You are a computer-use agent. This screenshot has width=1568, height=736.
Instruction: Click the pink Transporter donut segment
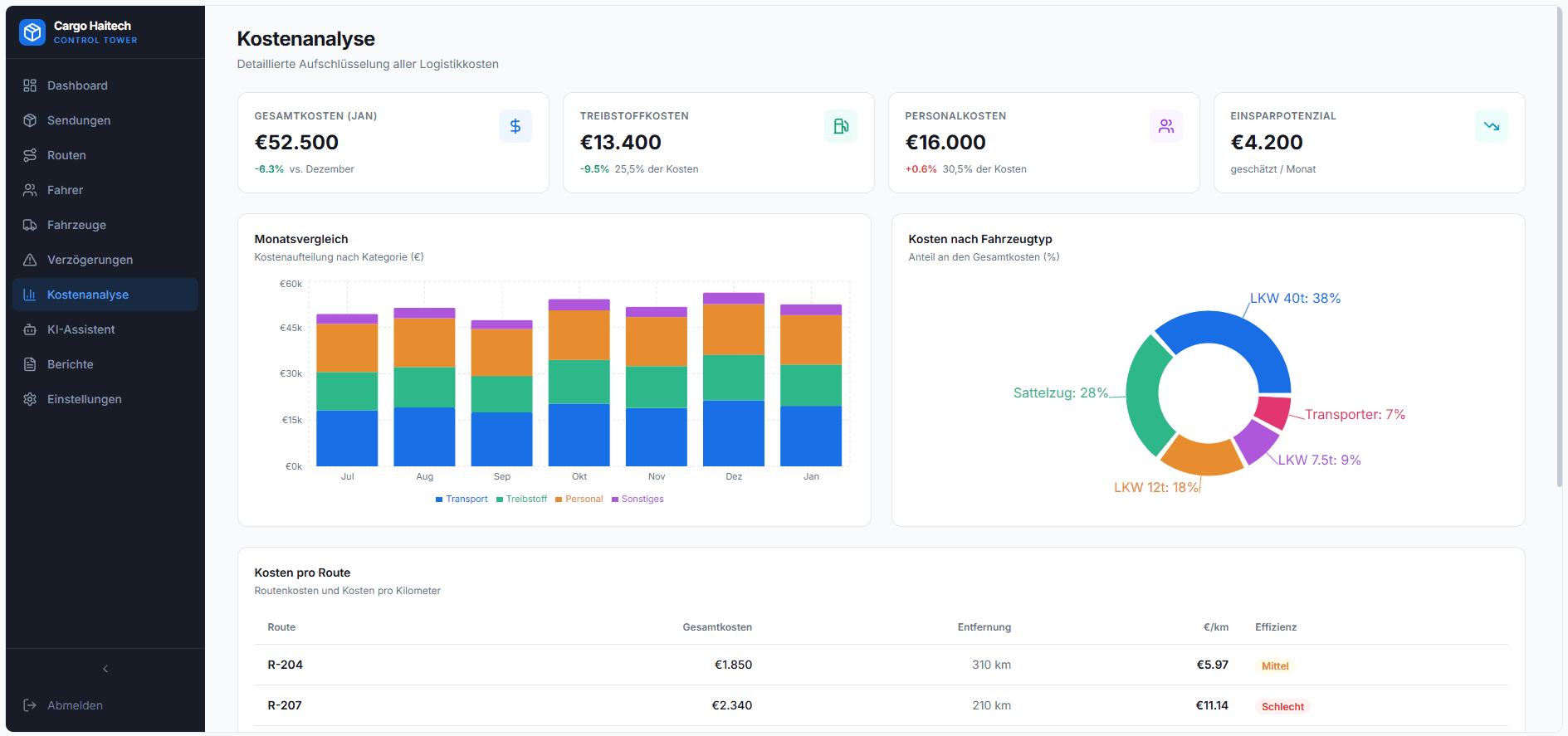pos(1274,412)
